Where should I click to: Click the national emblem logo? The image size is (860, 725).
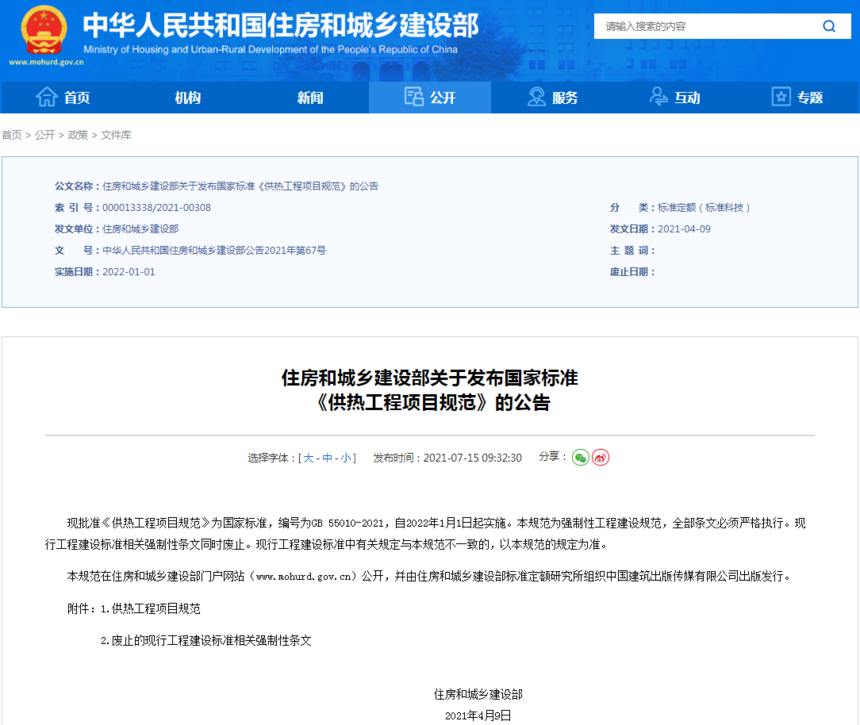pyautogui.click(x=44, y=30)
